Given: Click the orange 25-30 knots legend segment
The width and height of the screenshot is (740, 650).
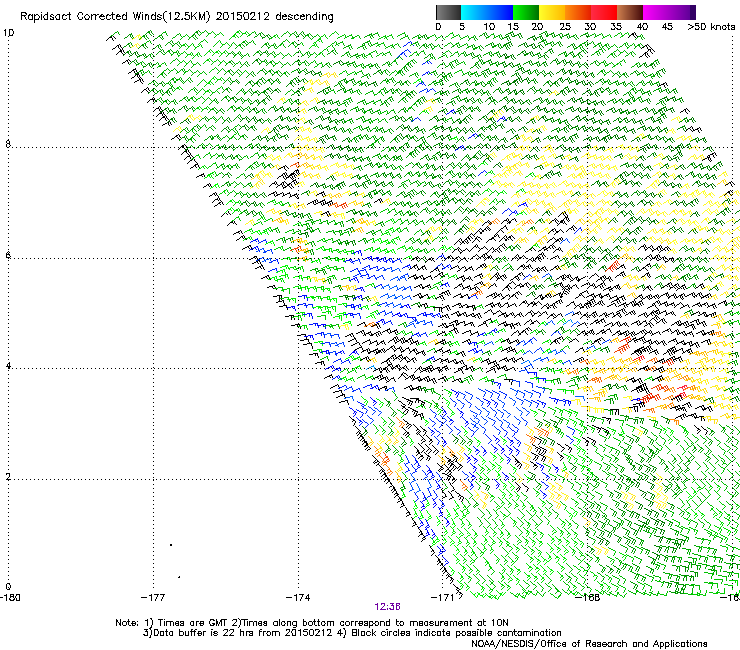Looking at the screenshot, I should [x=578, y=12].
